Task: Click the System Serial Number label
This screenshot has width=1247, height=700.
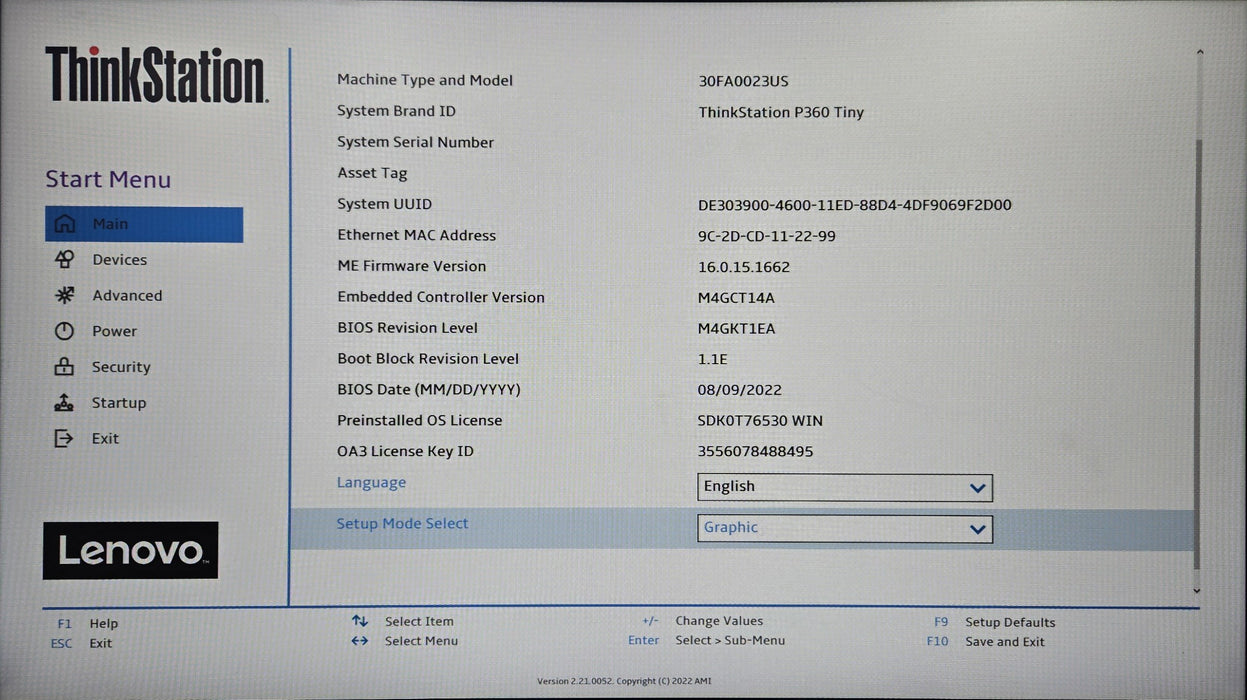Action: [416, 142]
